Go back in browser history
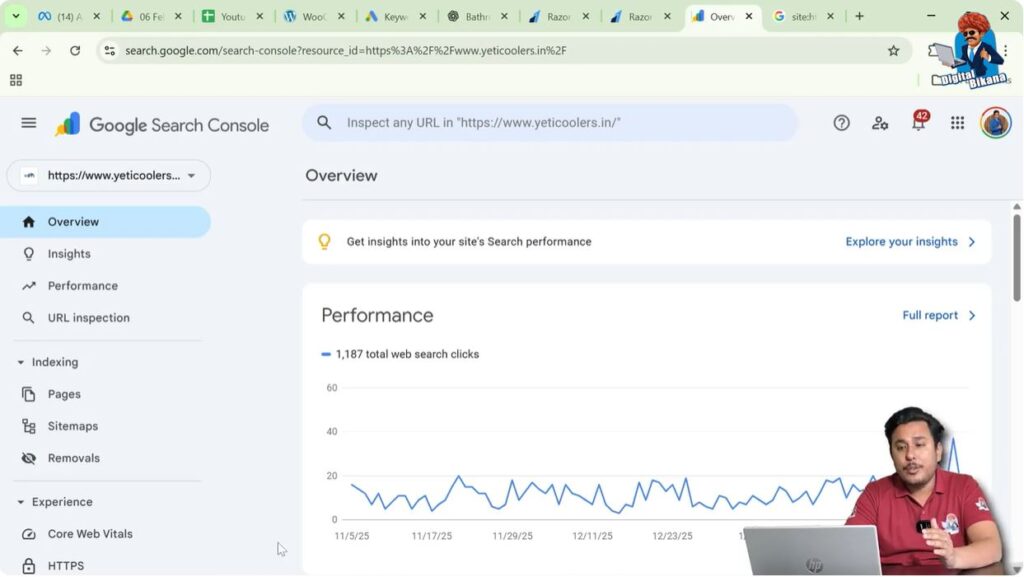The image size is (1024, 577). point(18,50)
